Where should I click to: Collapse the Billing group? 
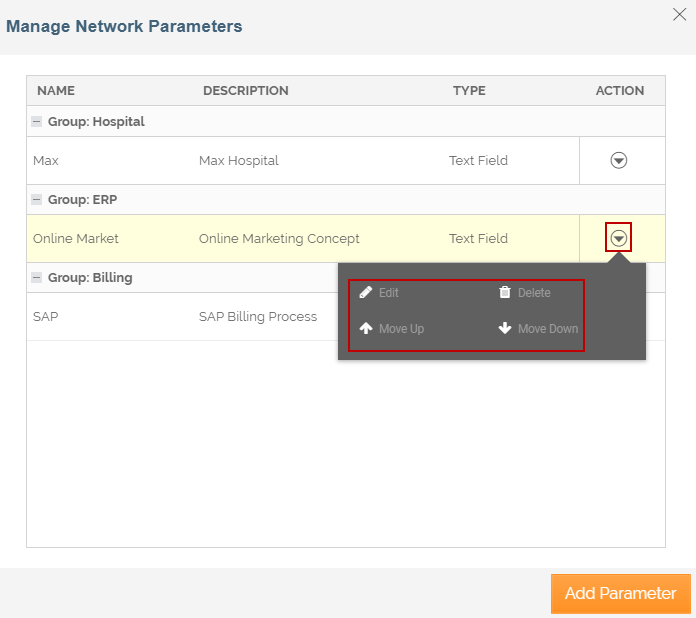coord(37,278)
